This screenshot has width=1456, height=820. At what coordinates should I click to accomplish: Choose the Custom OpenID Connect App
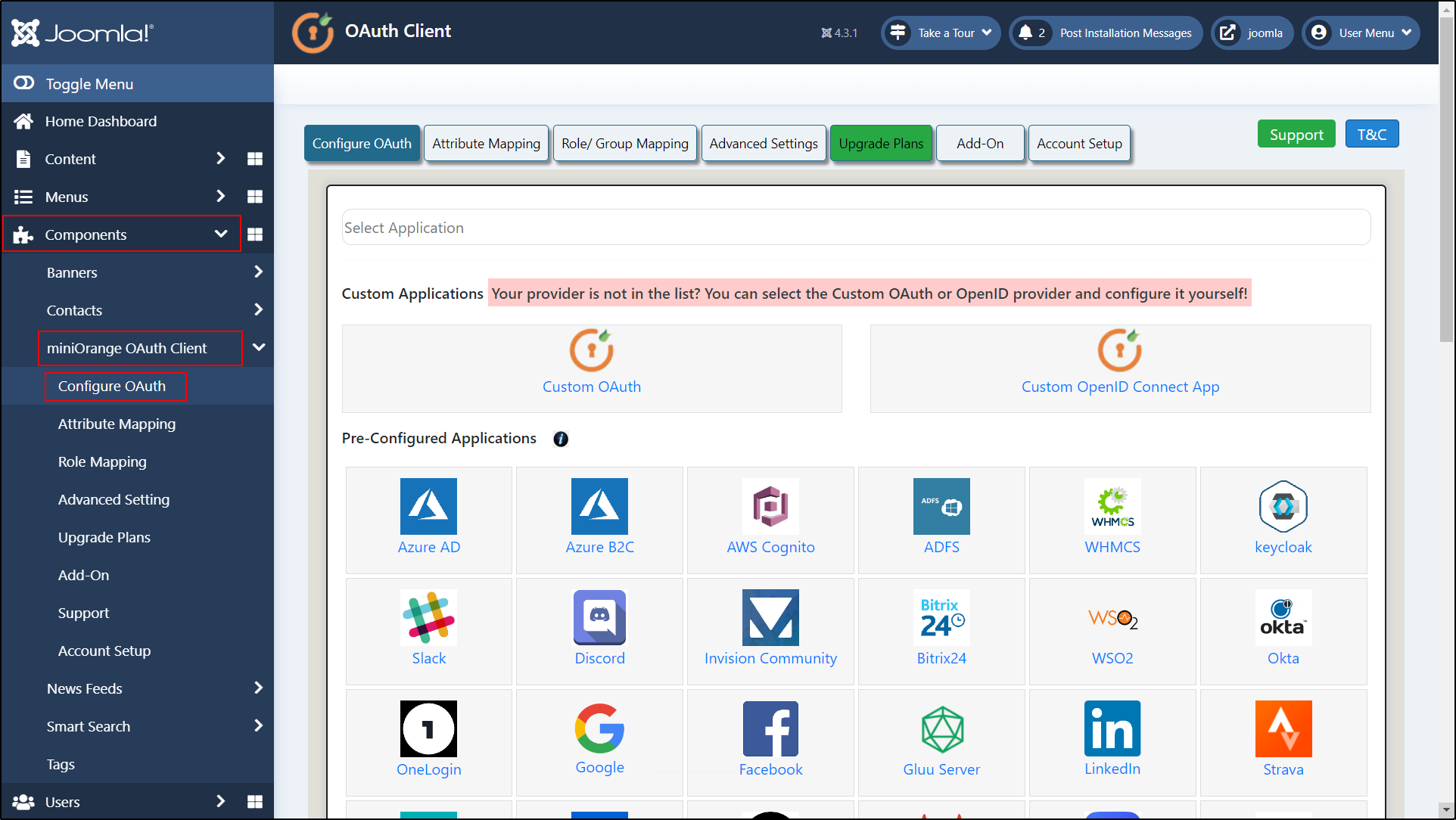1120,369
